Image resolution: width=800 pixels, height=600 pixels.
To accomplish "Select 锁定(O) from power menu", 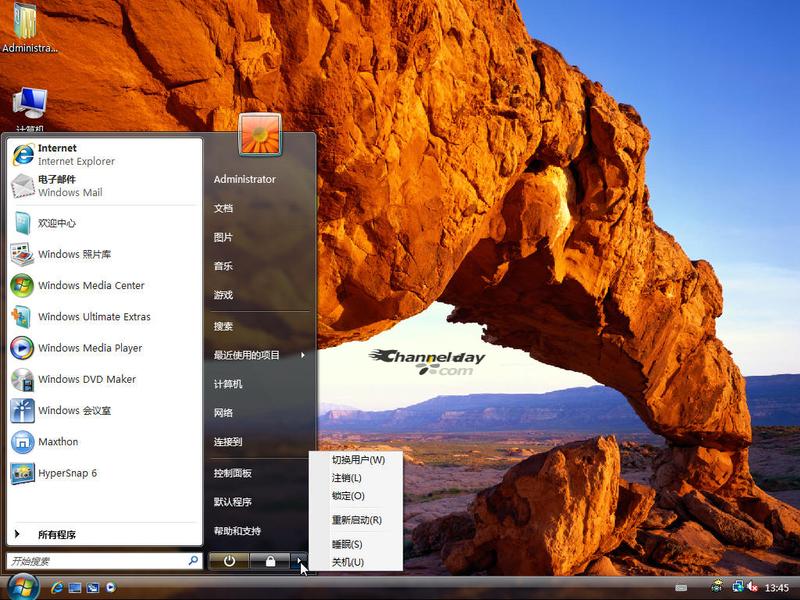I will click(x=358, y=495).
